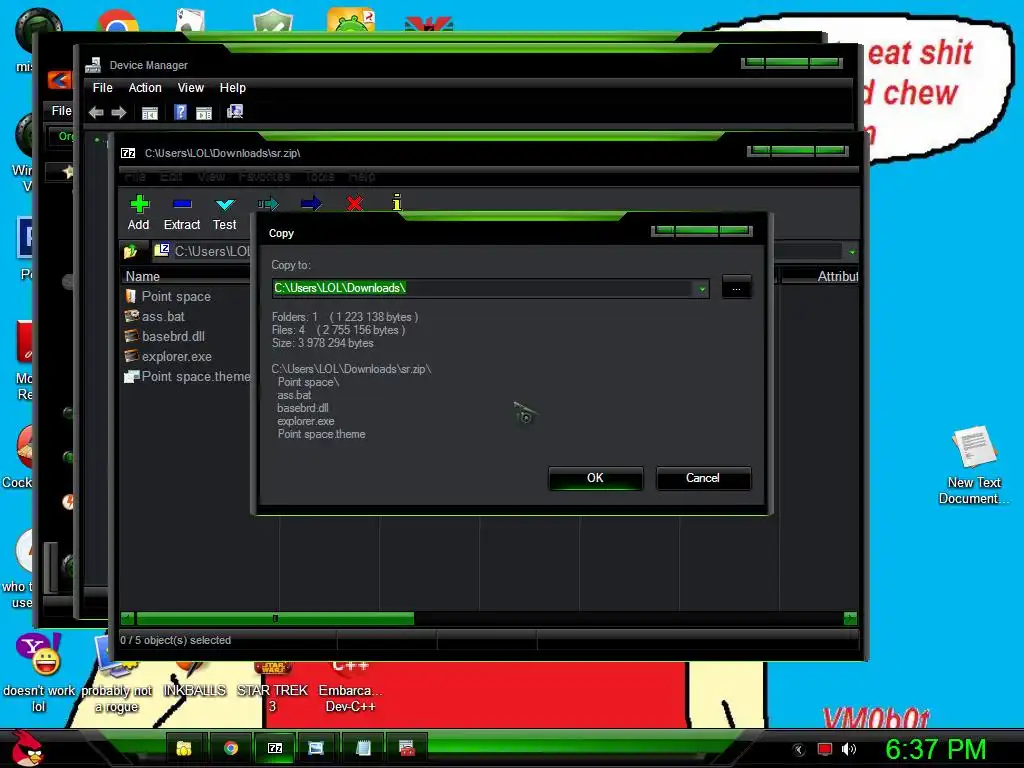1024x768 pixels.
Task: Click the cyan checkmark Test icon in 7-Zip
Action: (225, 204)
